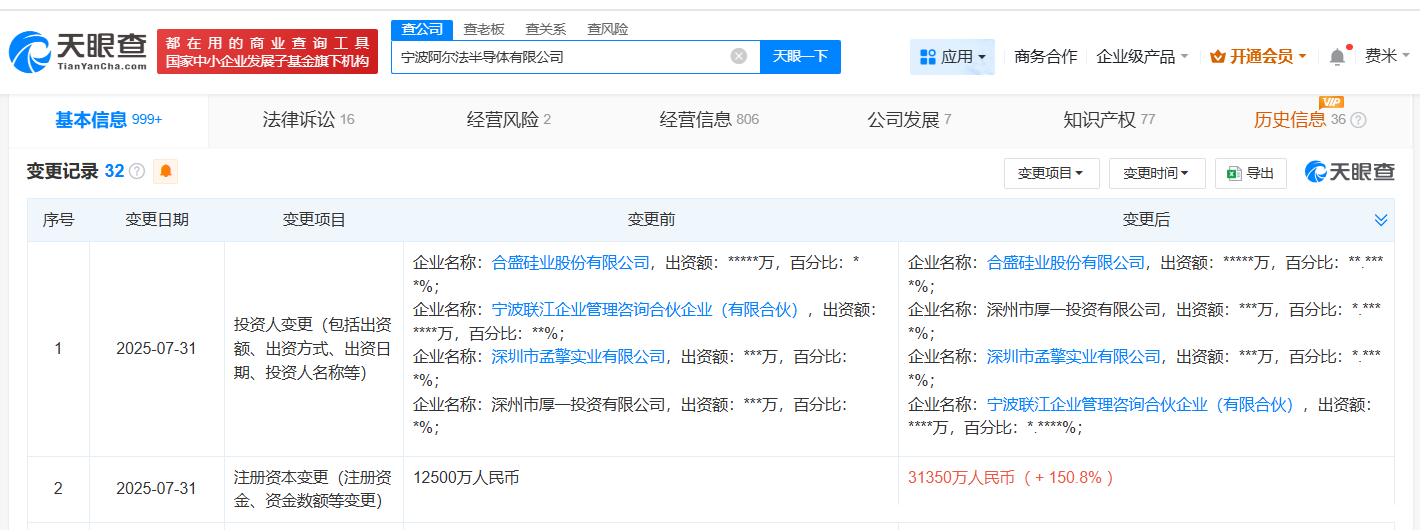Image resolution: width=1420 pixels, height=530 pixels.
Task: Click help icon next to 变更记录 32
Action: coord(137,172)
